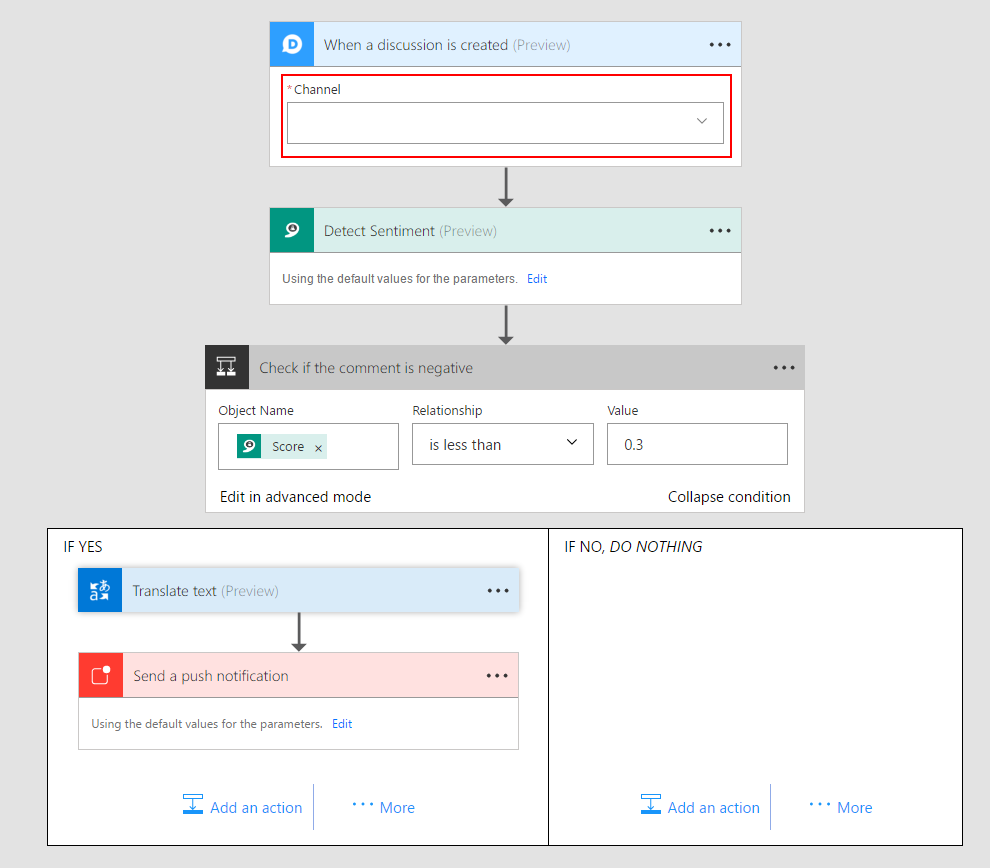Image resolution: width=990 pixels, height=868 pixels.
Task: Click the push notification icon
Action: 100,675
